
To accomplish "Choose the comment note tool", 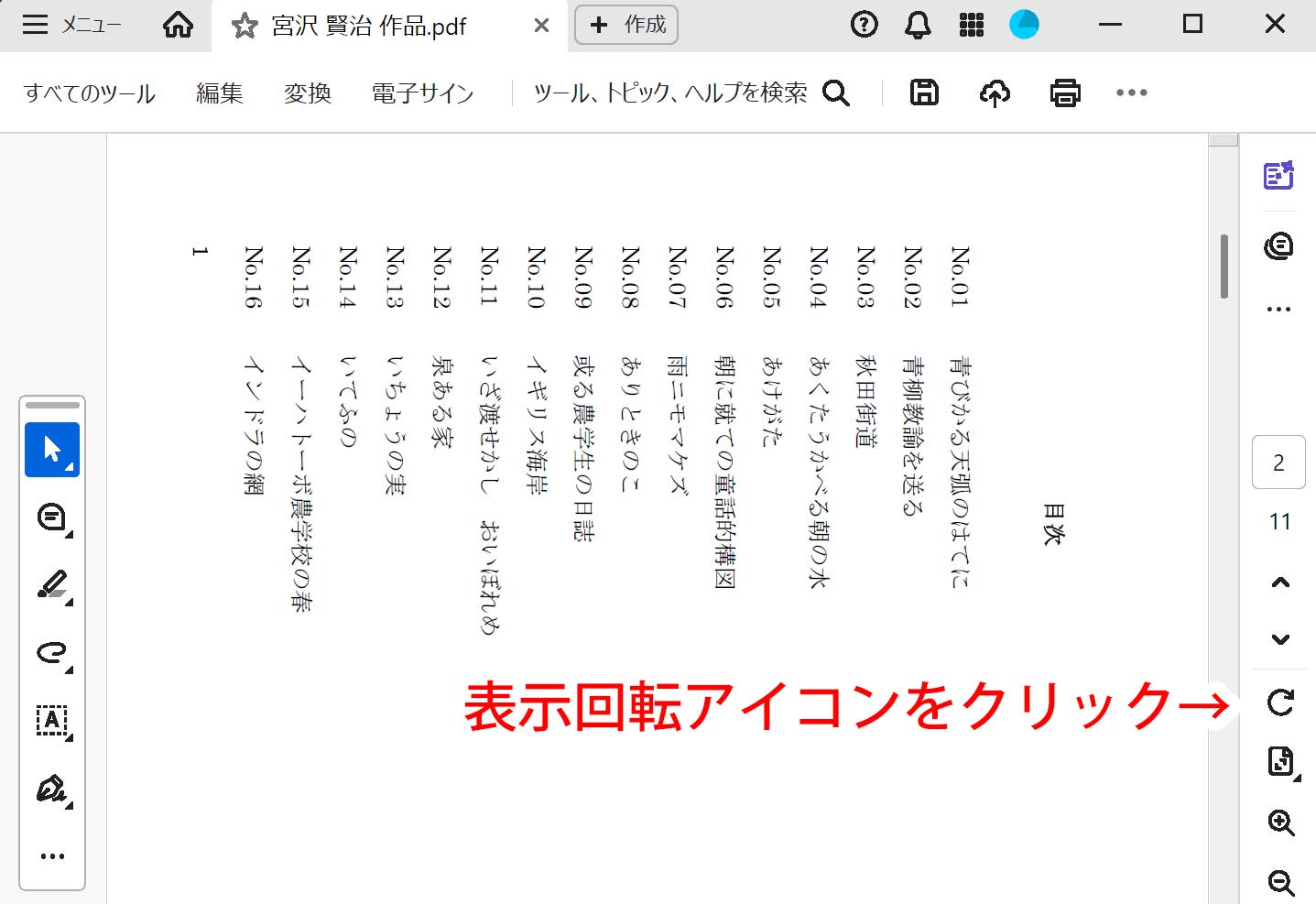I will click(x=51, y=517).
